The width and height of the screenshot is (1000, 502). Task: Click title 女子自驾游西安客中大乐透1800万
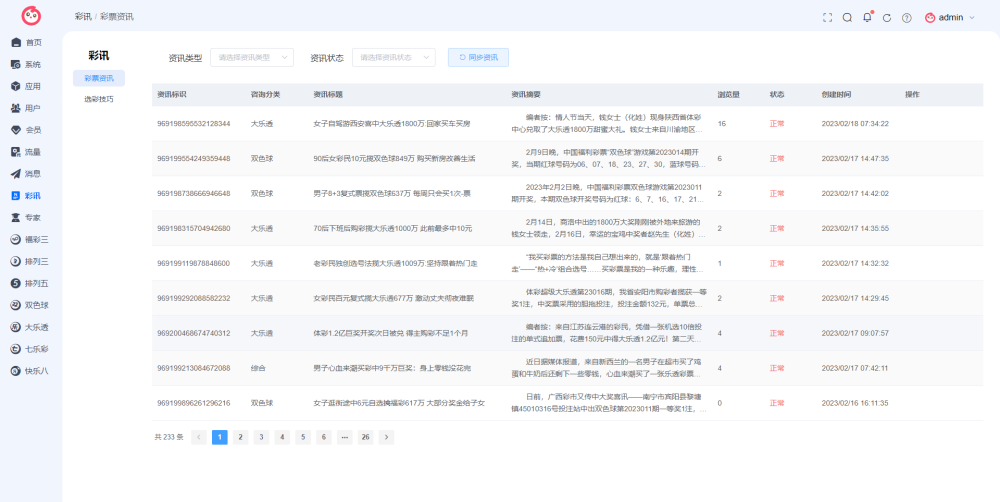(x=392, y=124)
